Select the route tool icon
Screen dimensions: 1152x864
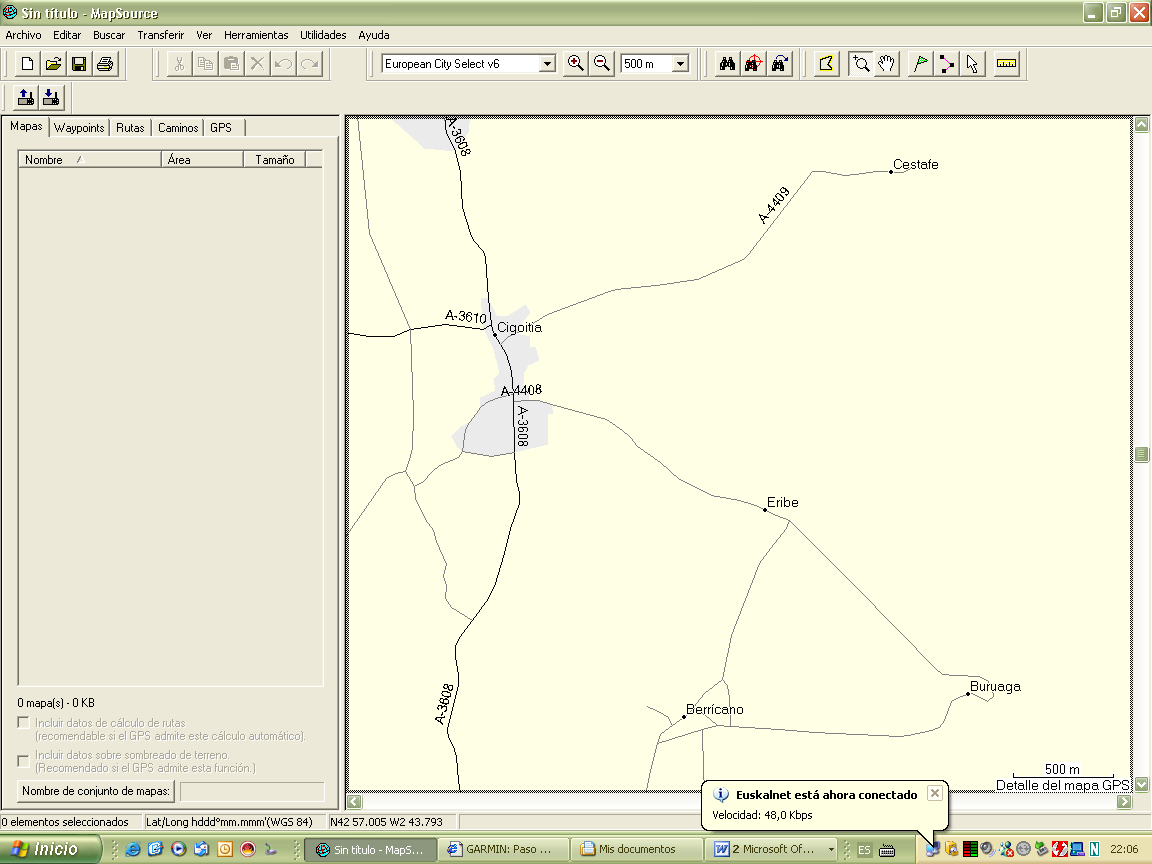[946, 64]
